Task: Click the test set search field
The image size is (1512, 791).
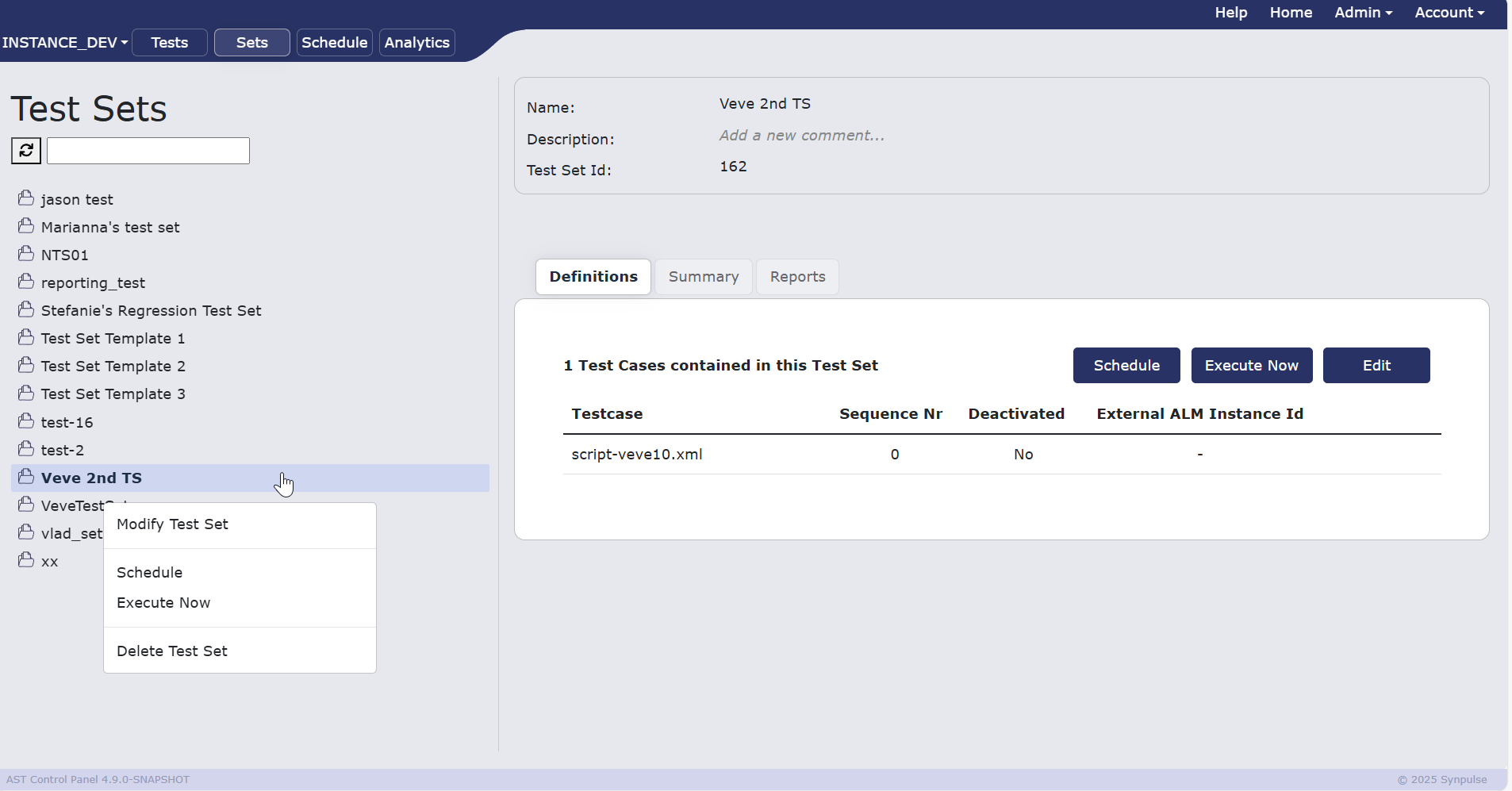Action: pyautogui.click(x=148, y=151)
